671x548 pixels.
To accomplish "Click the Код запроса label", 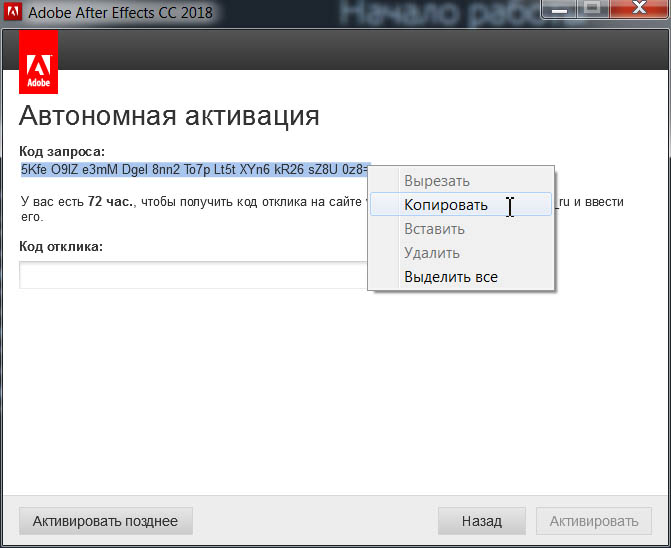I will point(62,151).
